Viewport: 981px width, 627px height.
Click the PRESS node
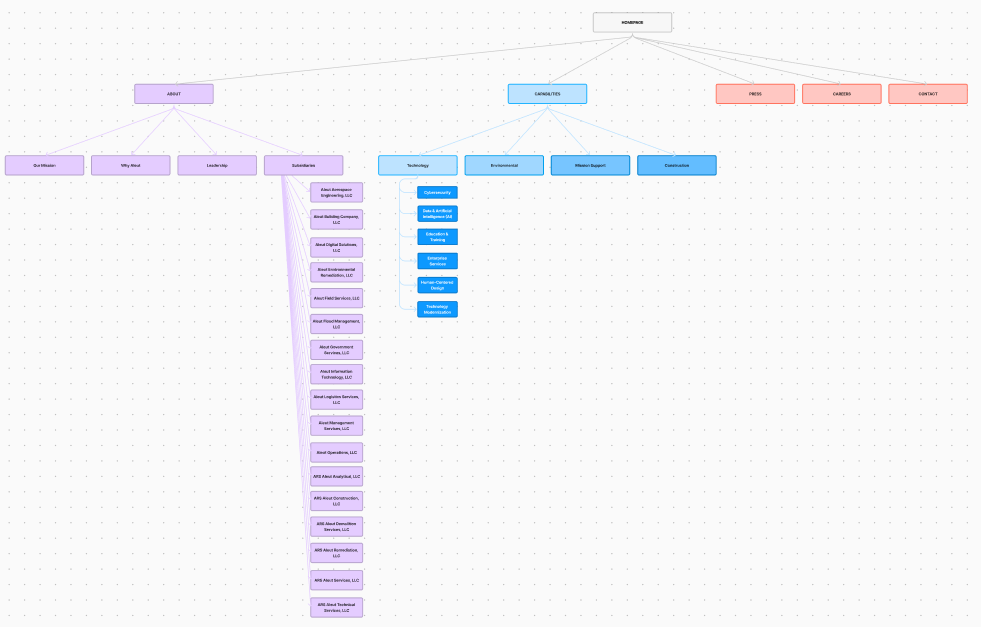tap(755, 94)
